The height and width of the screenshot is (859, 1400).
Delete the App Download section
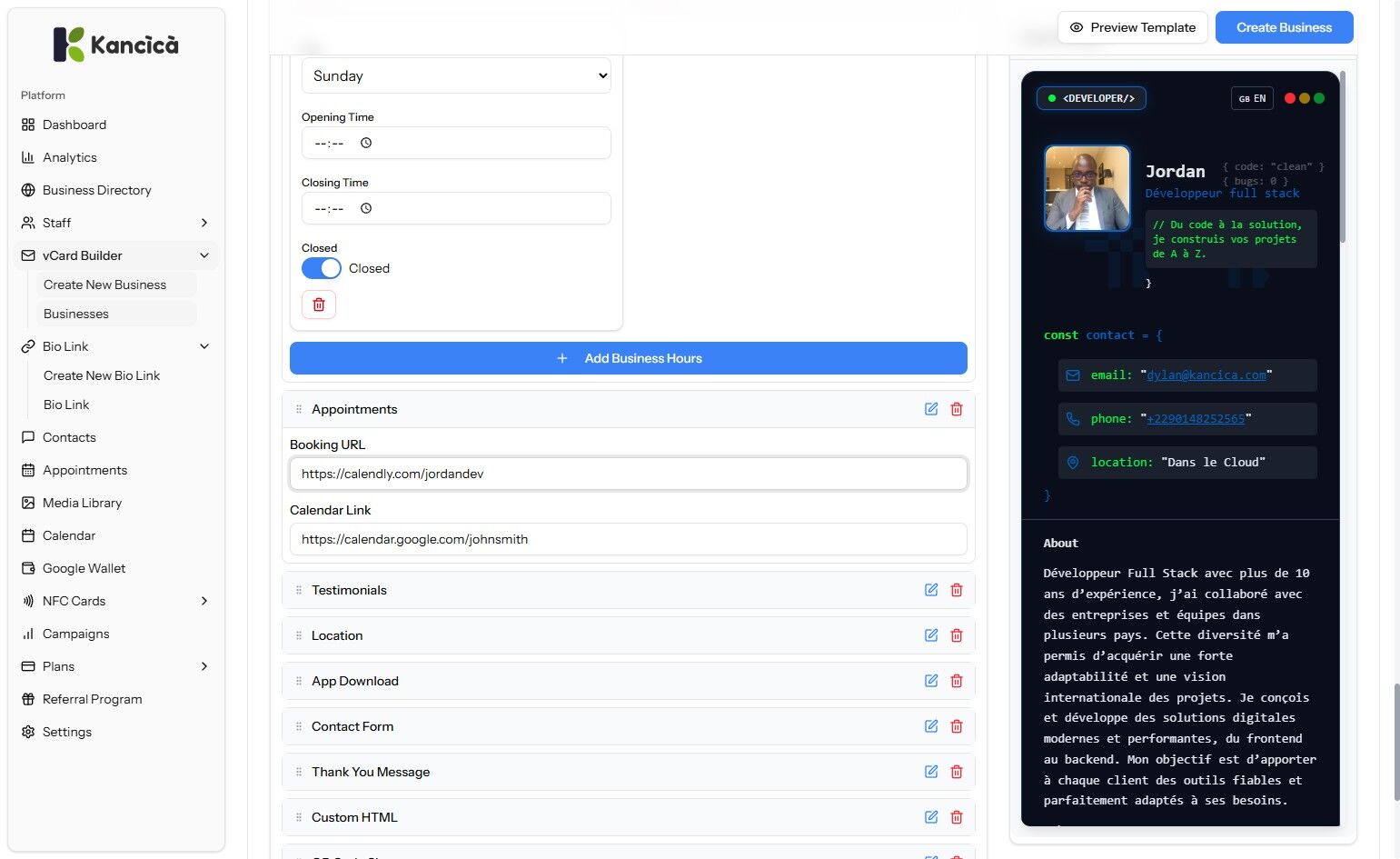[957, 681]
